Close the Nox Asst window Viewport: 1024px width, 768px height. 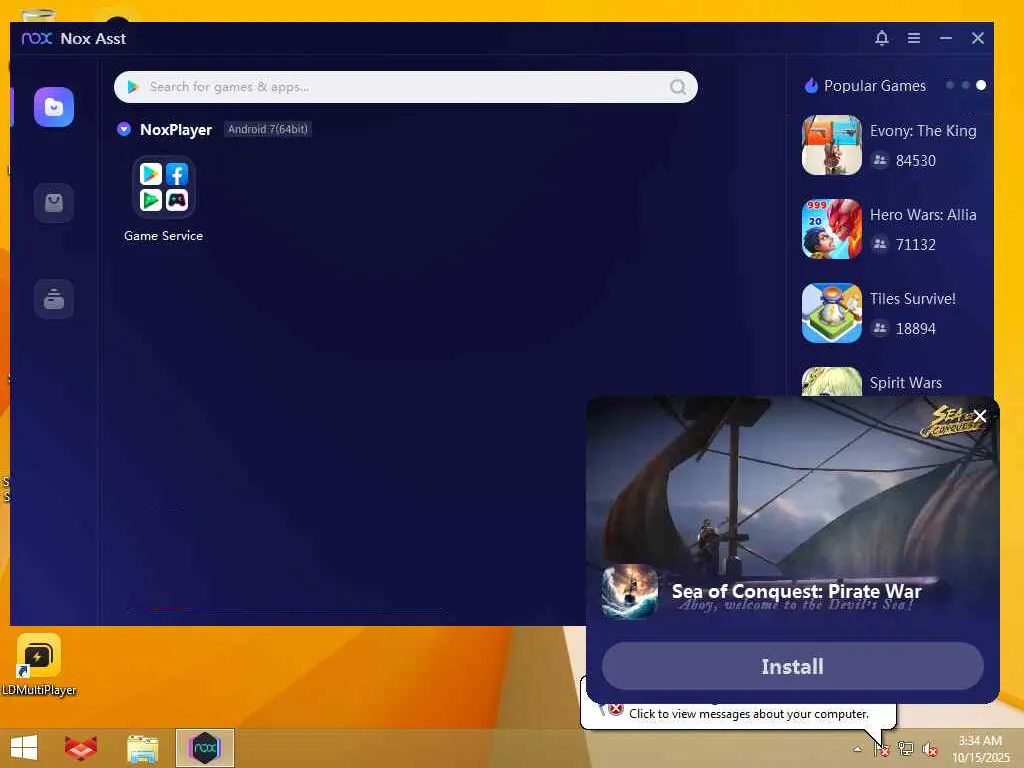pos(978,38)
